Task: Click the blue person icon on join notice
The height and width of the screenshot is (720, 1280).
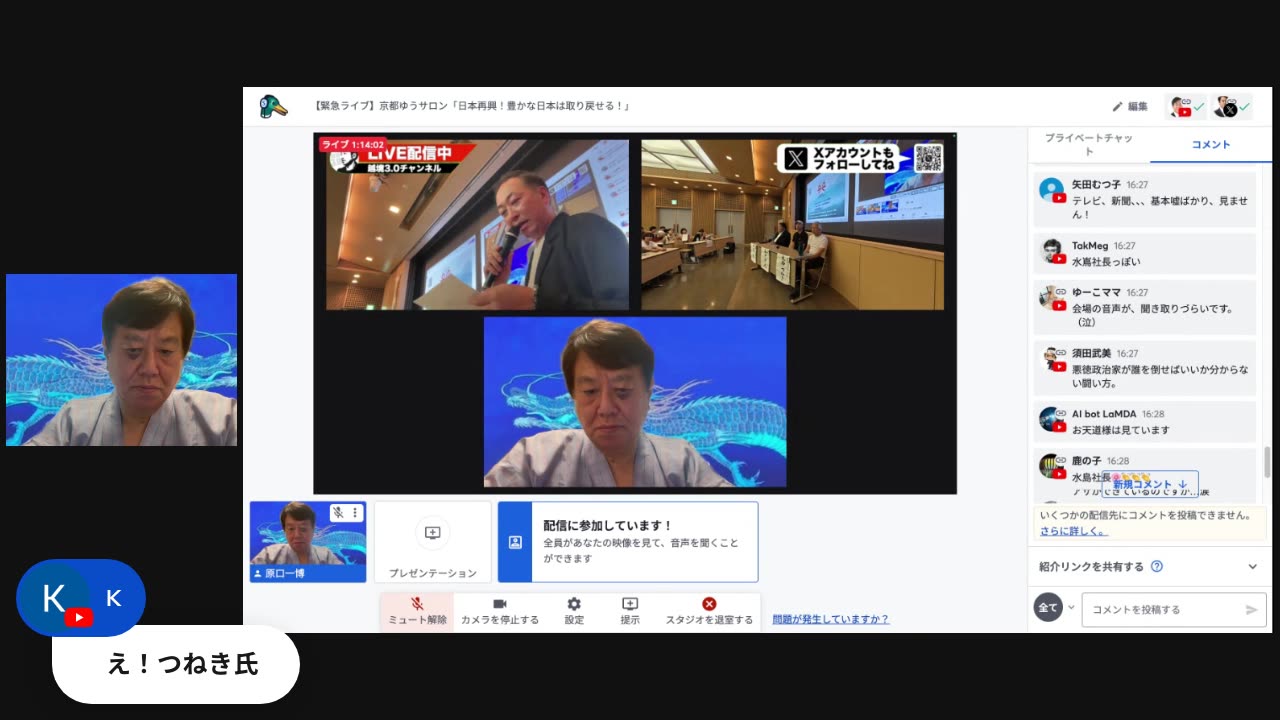Action: (515, 542)
